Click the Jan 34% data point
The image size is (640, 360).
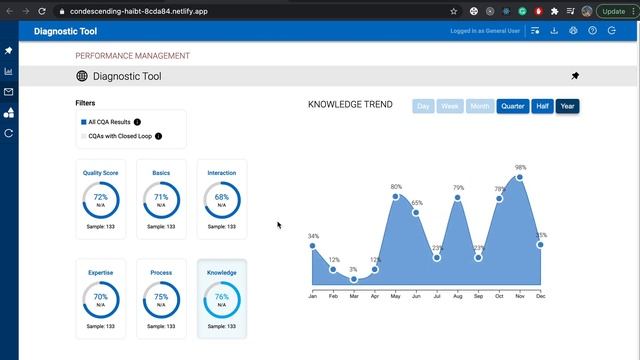pos(312,246)
